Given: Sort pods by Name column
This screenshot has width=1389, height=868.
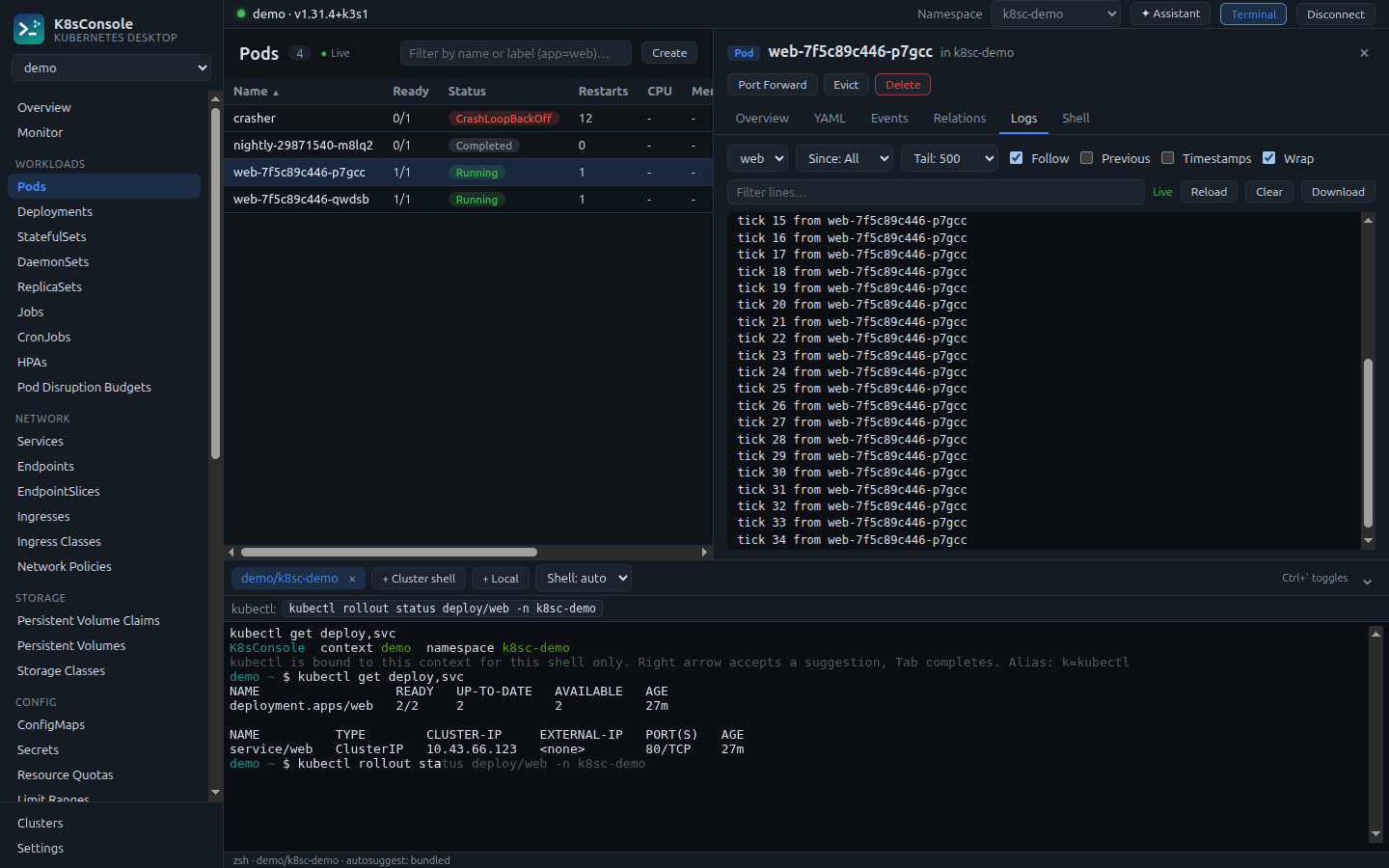Looking at the screenshot, I should 256,92.
